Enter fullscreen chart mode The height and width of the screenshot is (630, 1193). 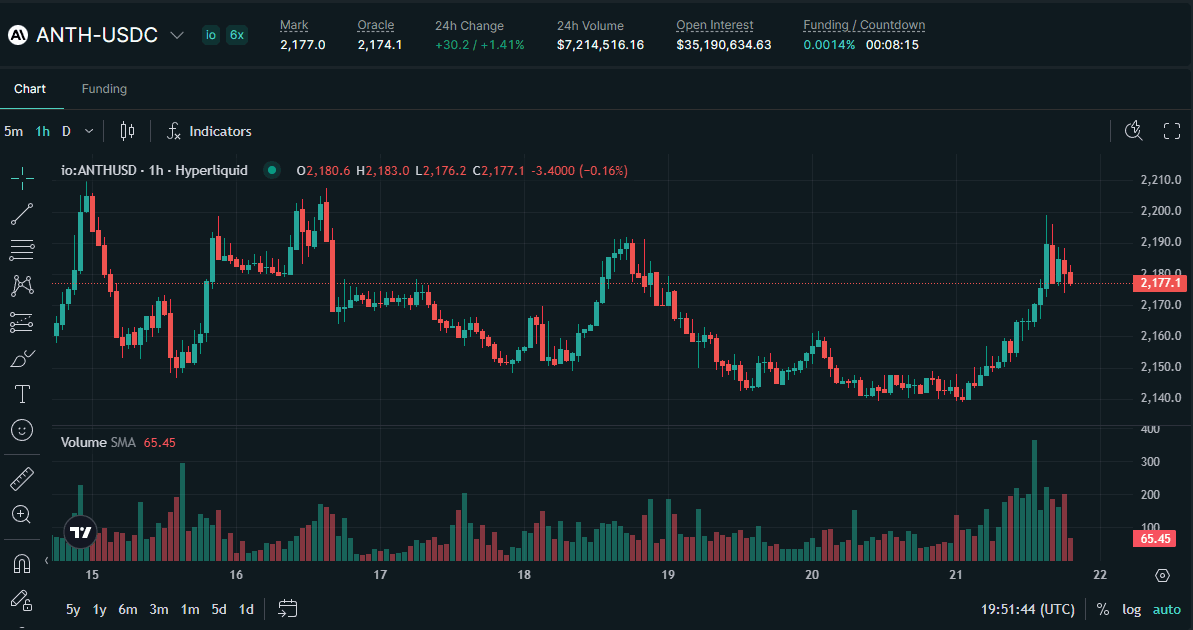(1172, 131)
